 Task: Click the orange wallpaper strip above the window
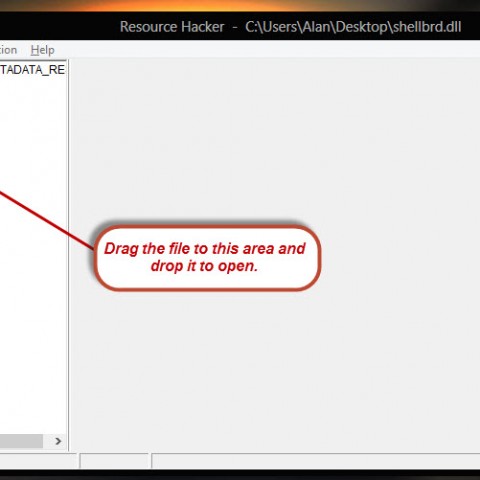[240, 5]
